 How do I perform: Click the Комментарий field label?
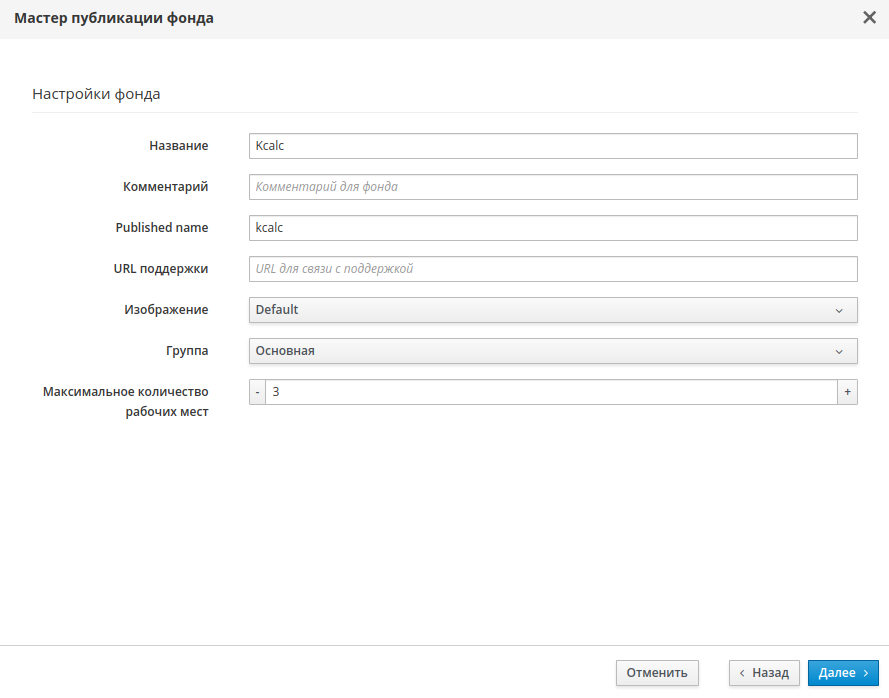pos(165,187)
